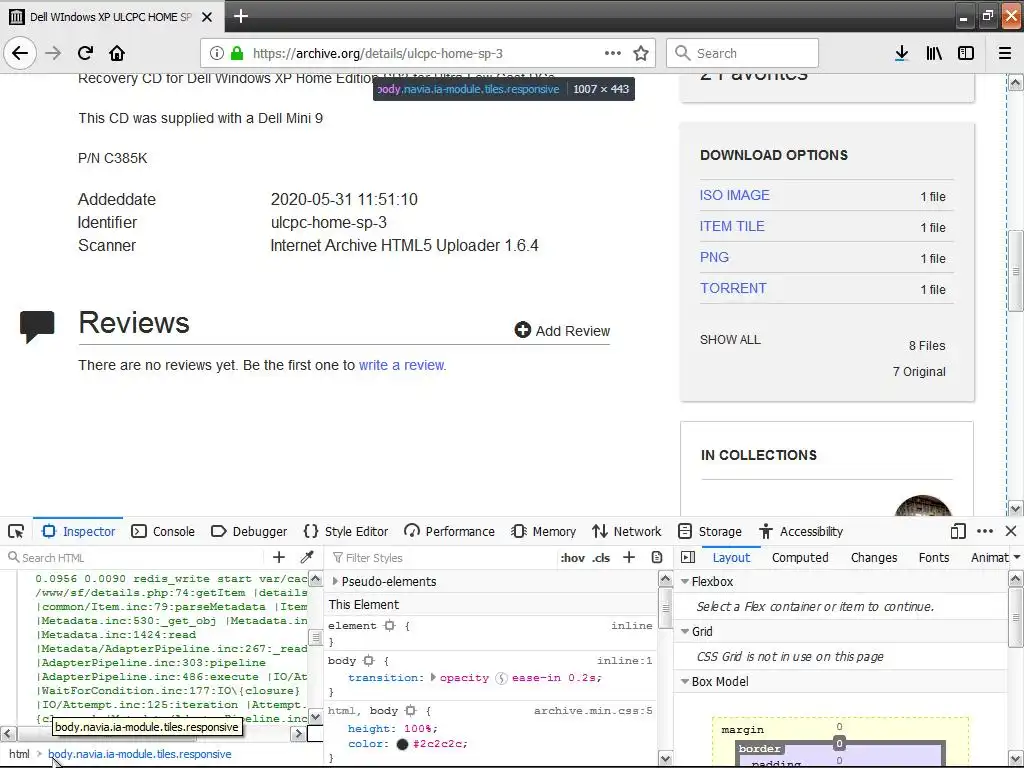
Task: Bookmark this page with the star icon
Action: point(641,54)
